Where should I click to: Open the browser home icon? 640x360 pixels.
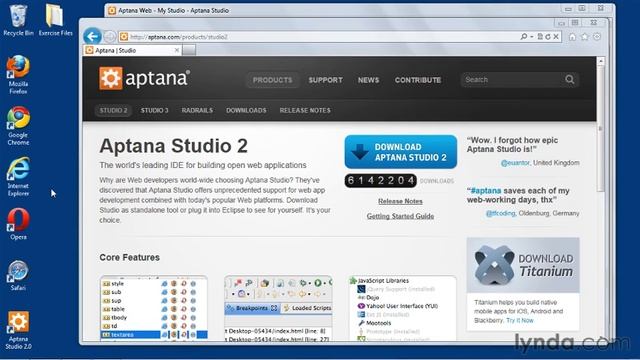(x=572, y=37)
